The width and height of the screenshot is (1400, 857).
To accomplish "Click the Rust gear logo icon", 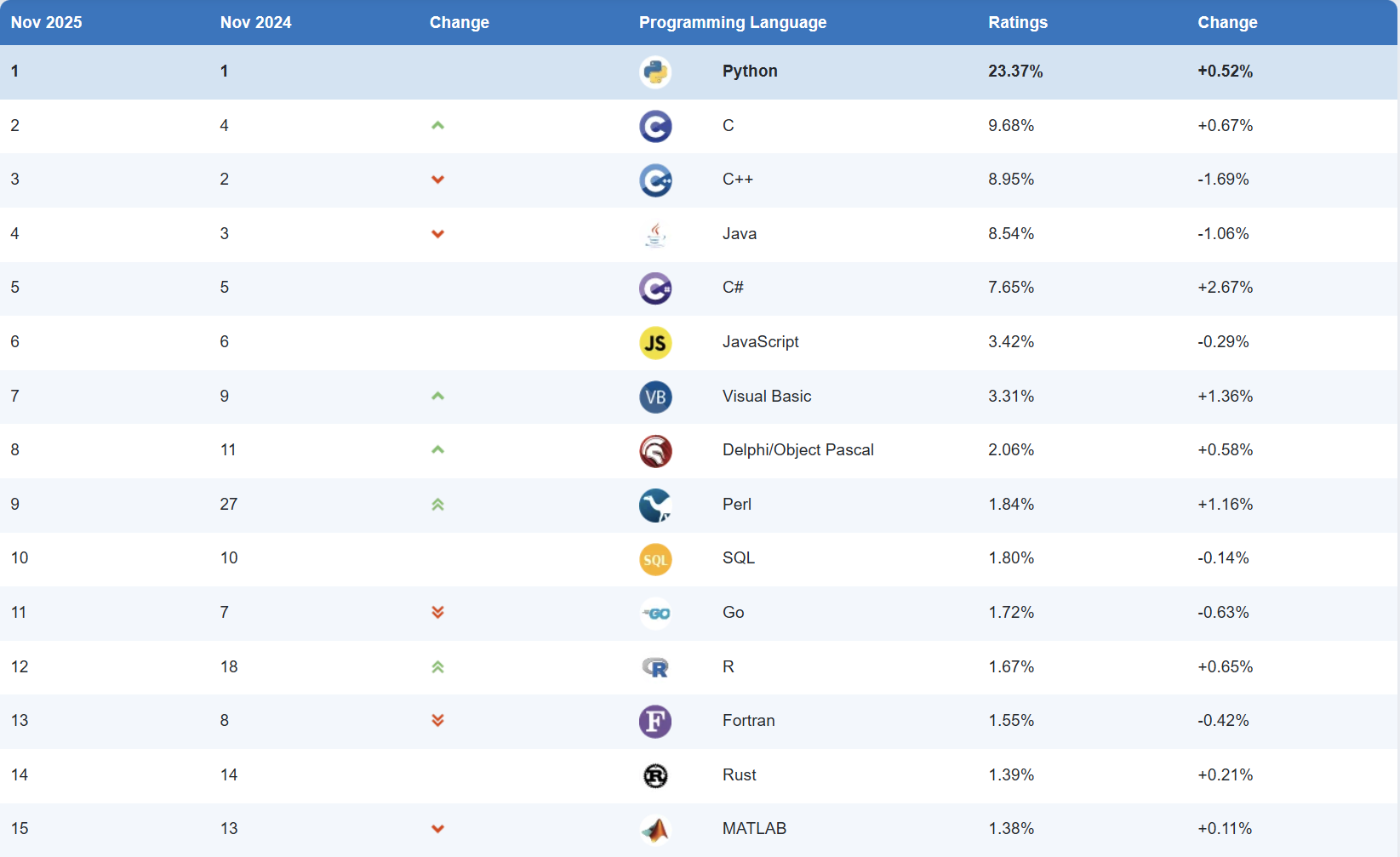I will coord(655,776).
